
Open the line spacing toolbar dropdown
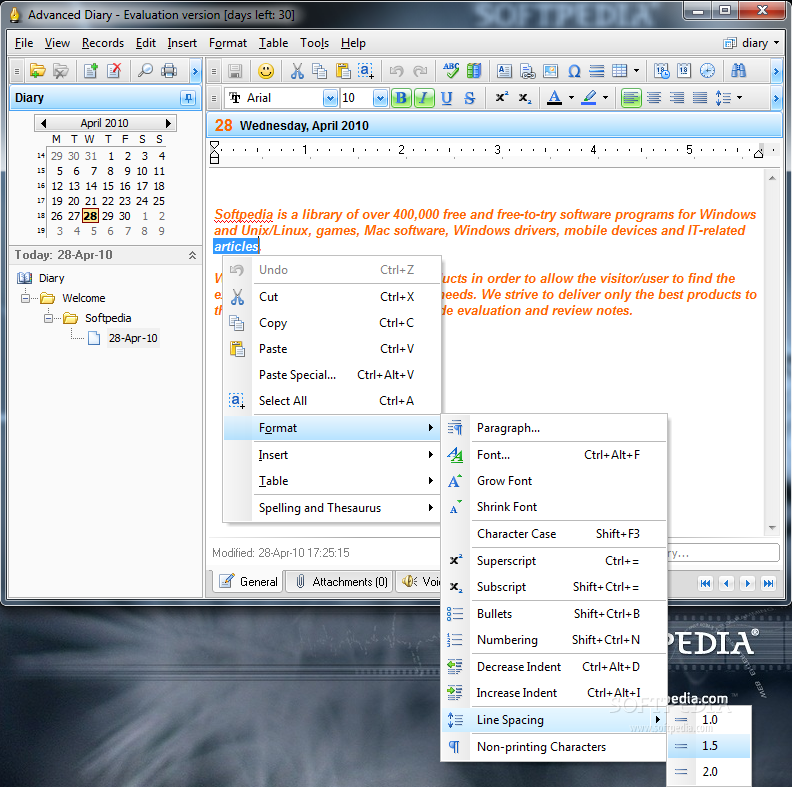(x=739, y=97)
